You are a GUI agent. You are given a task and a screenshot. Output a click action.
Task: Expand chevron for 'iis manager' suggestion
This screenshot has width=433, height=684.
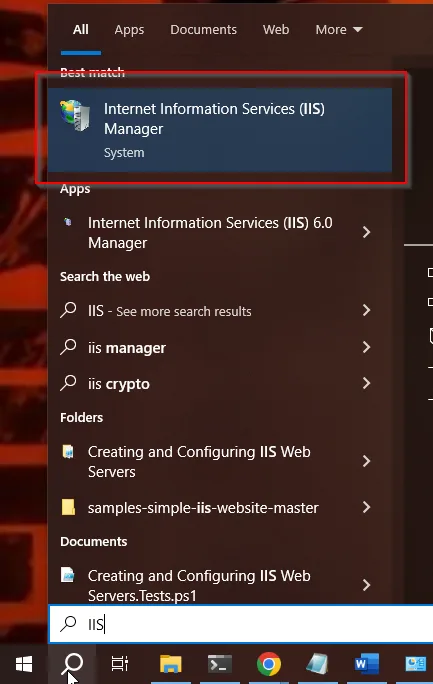point(366,347)
